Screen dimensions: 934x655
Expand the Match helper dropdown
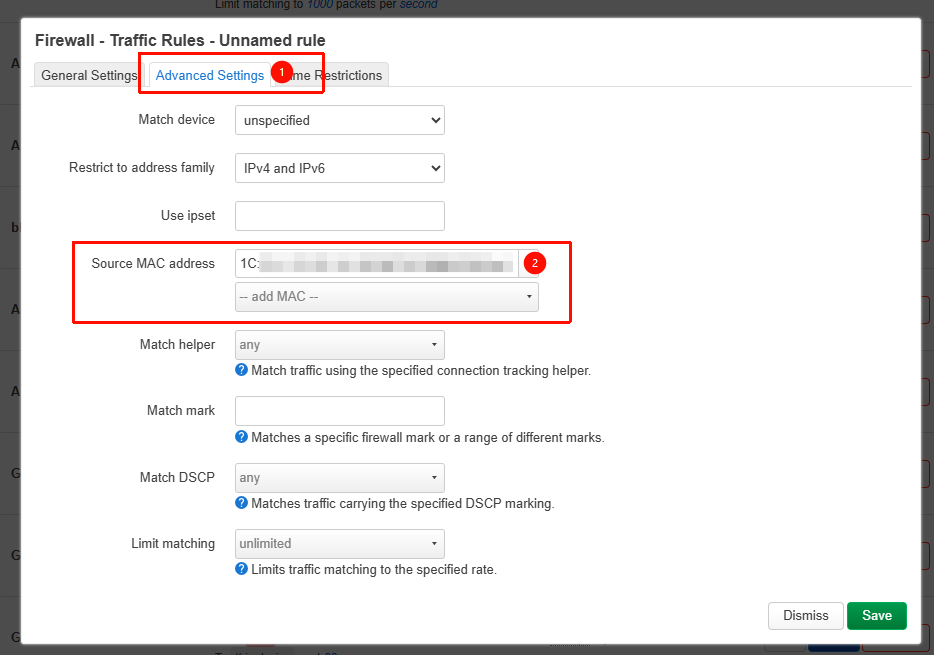tap(339, 345)
